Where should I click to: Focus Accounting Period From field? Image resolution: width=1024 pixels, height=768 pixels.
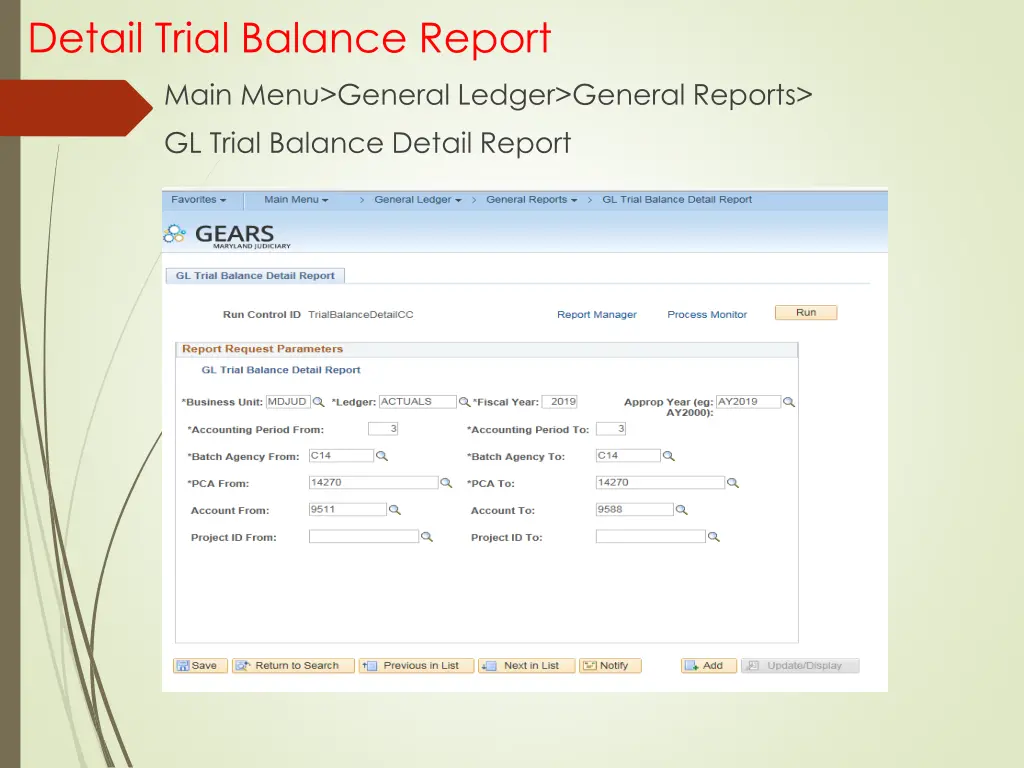point(383,428)
